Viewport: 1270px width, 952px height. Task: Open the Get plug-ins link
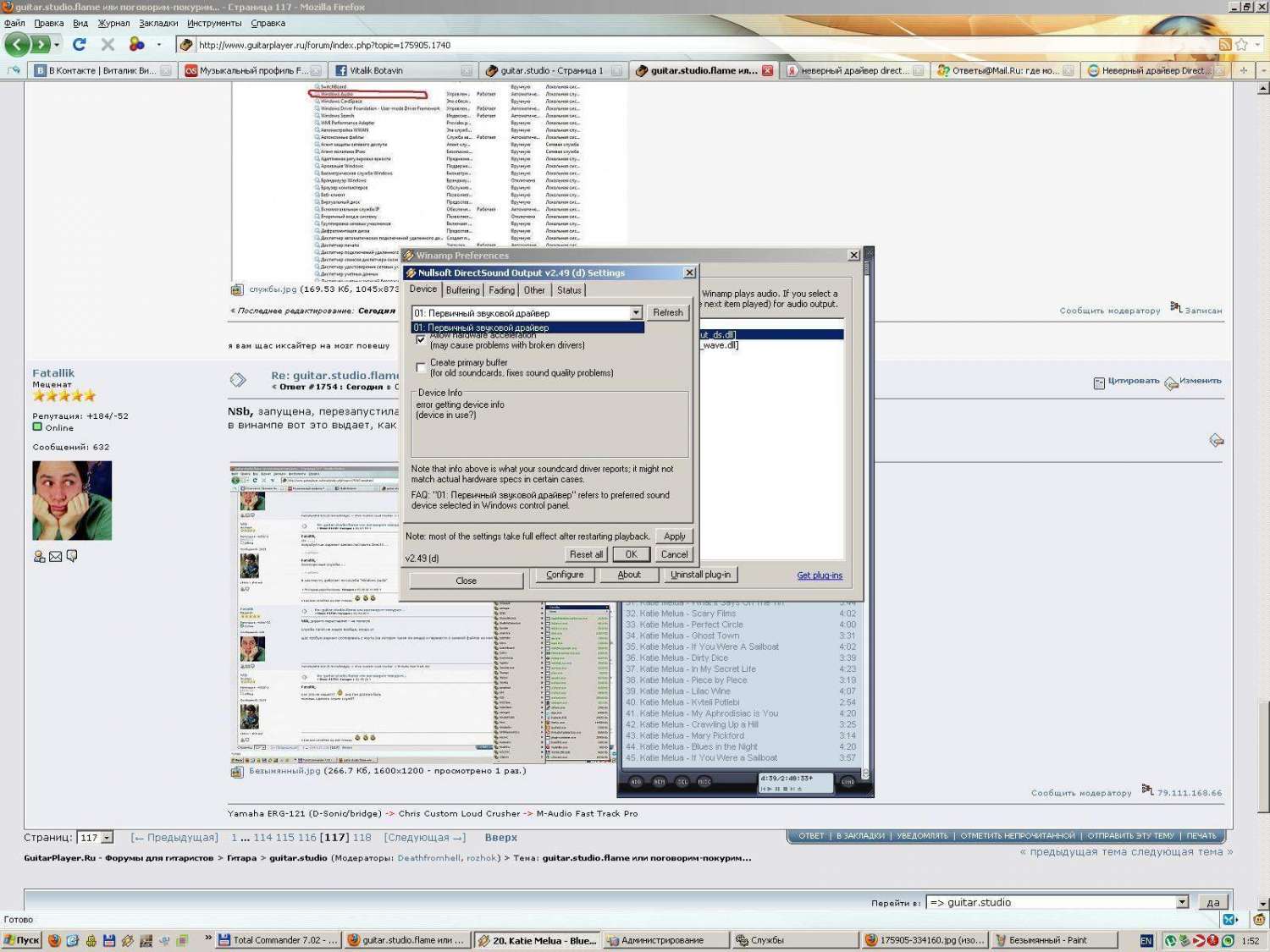pos(820,575)
